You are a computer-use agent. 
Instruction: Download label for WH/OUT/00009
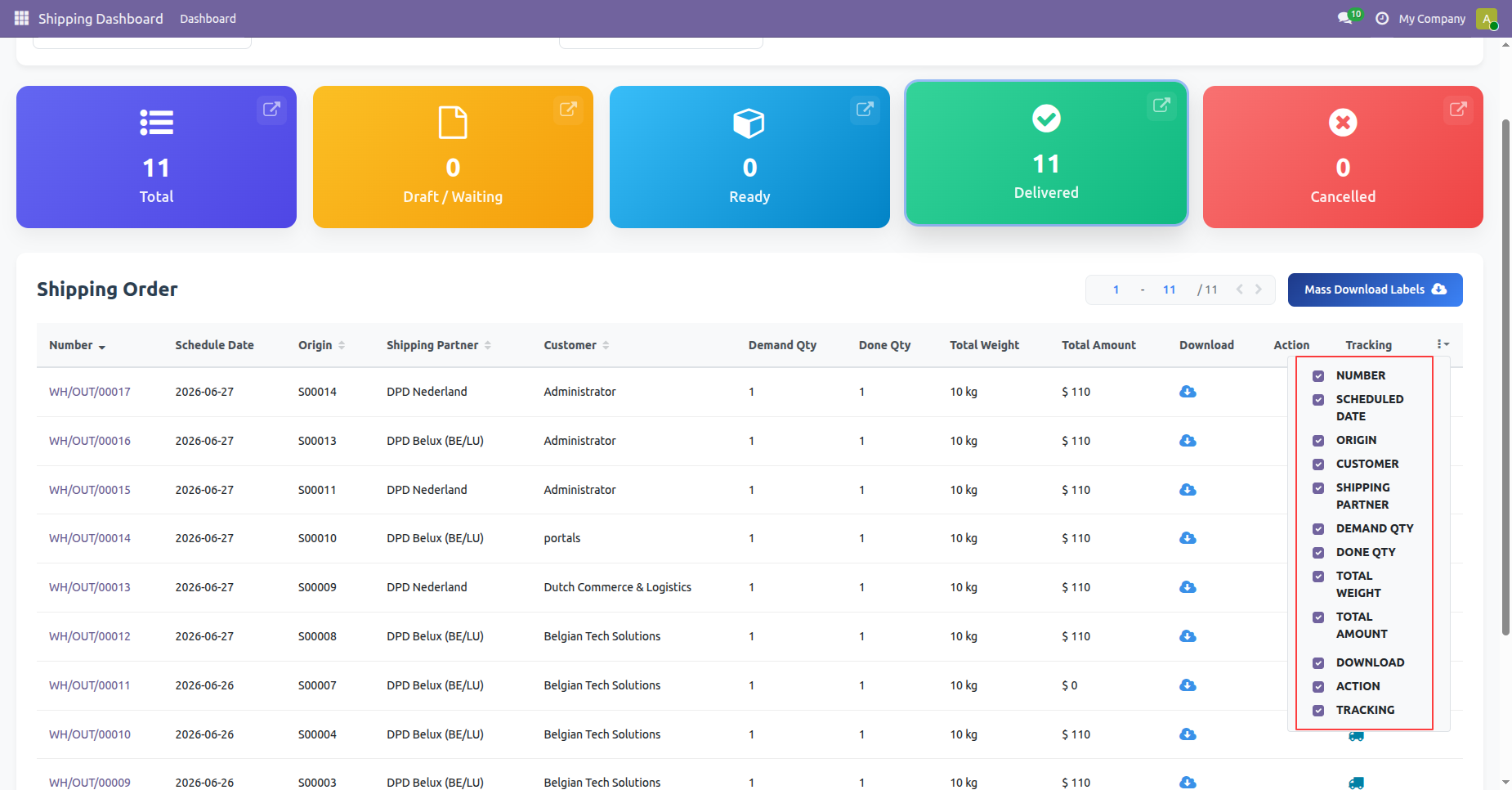pos(1188,783)
